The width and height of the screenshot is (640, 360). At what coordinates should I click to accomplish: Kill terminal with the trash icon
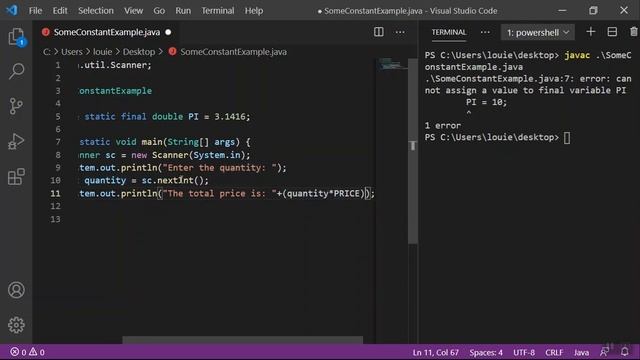[x=633, y=32]
